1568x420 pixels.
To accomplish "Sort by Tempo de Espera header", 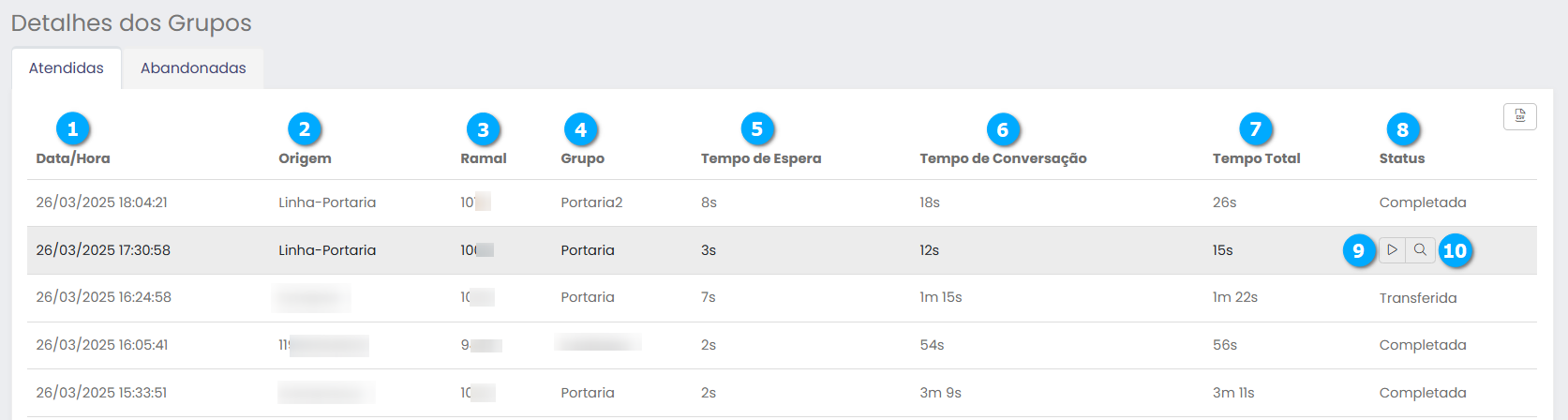I will point(761,158).
